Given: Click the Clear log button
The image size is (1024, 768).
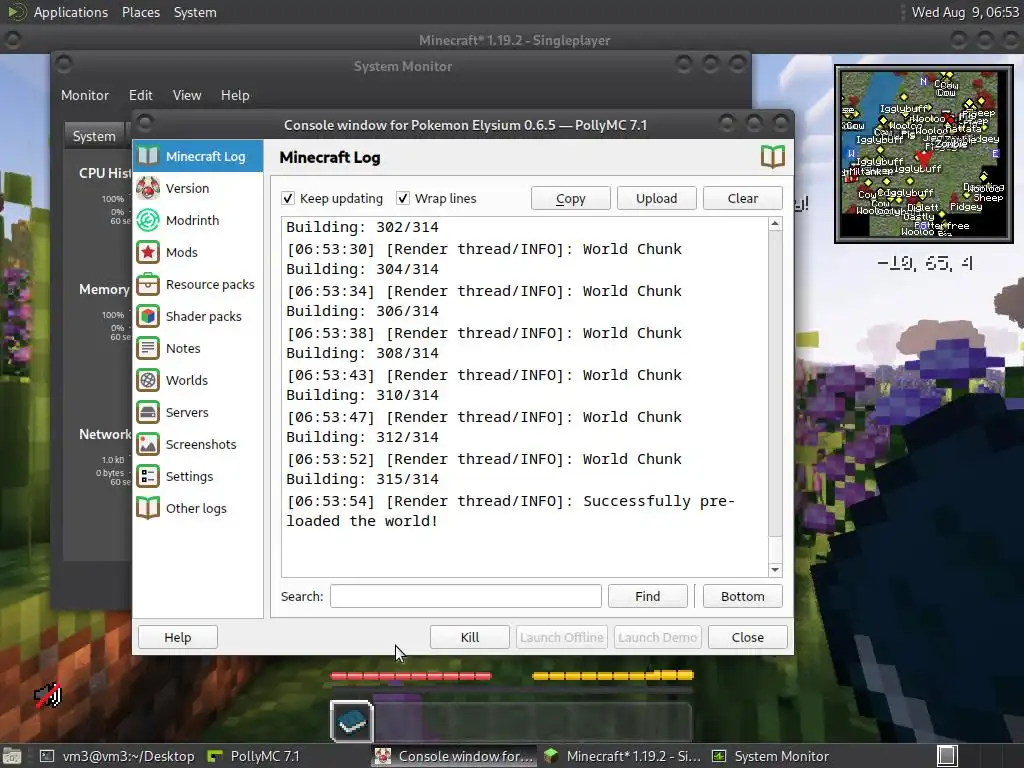Looking at the screenshot, I should [x=743, y=199].
